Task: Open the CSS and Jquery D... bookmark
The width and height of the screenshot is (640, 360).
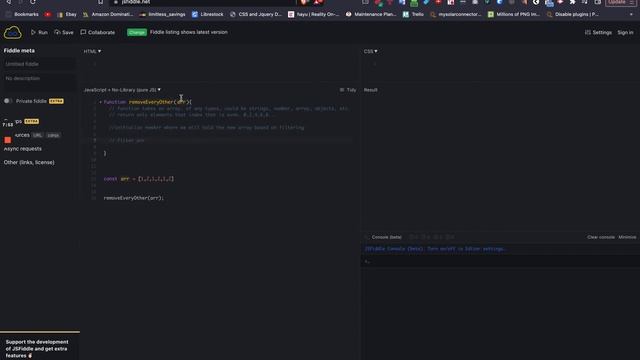Action: [x=256, y=14]
